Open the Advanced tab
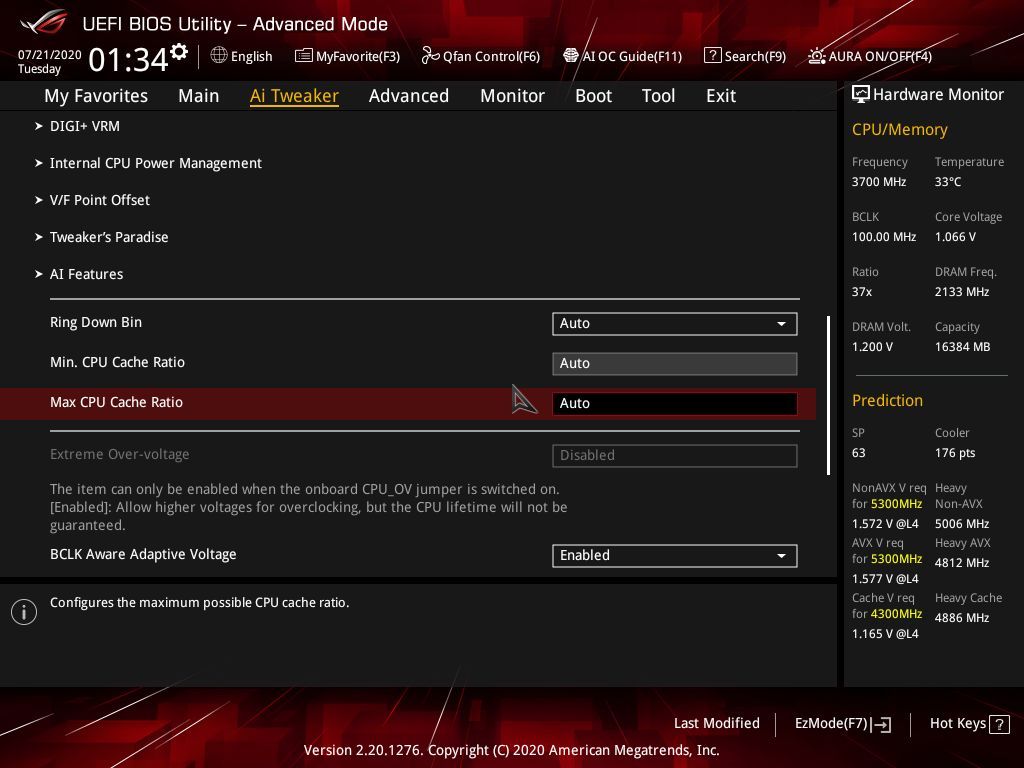Screen dimensions: 1024x768 (x=409, y=96)
